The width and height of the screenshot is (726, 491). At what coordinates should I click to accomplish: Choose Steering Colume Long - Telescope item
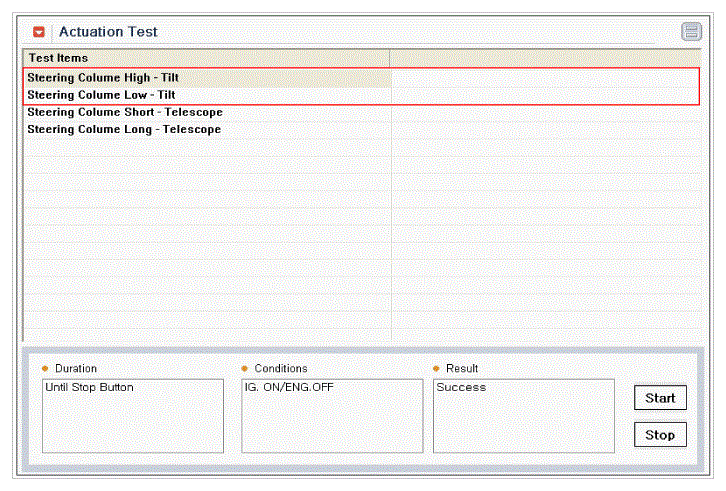click(124, 130)
